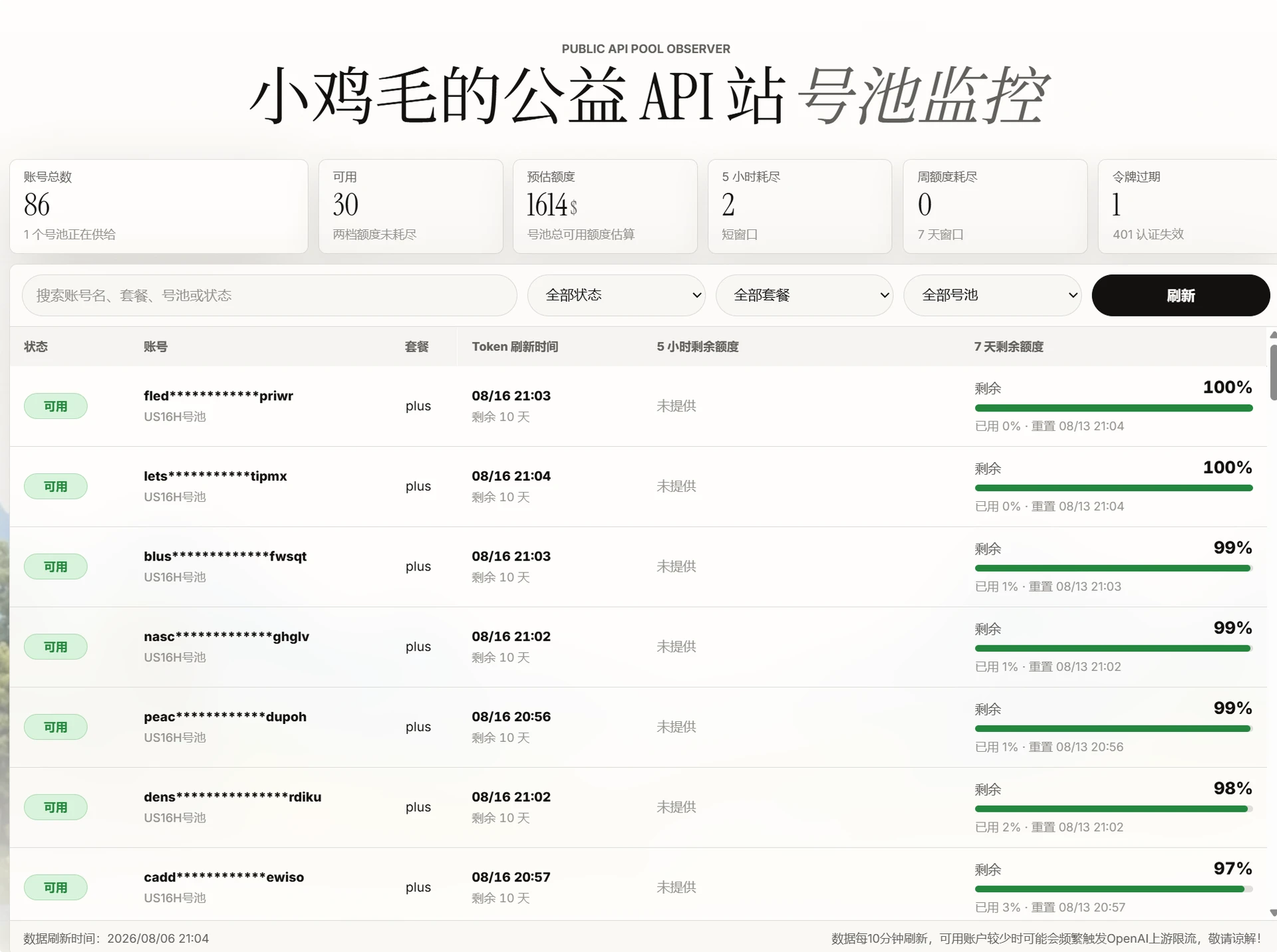Click 已用 2% · 重置 08/13 21:02 text

(x=1049, y=827)
